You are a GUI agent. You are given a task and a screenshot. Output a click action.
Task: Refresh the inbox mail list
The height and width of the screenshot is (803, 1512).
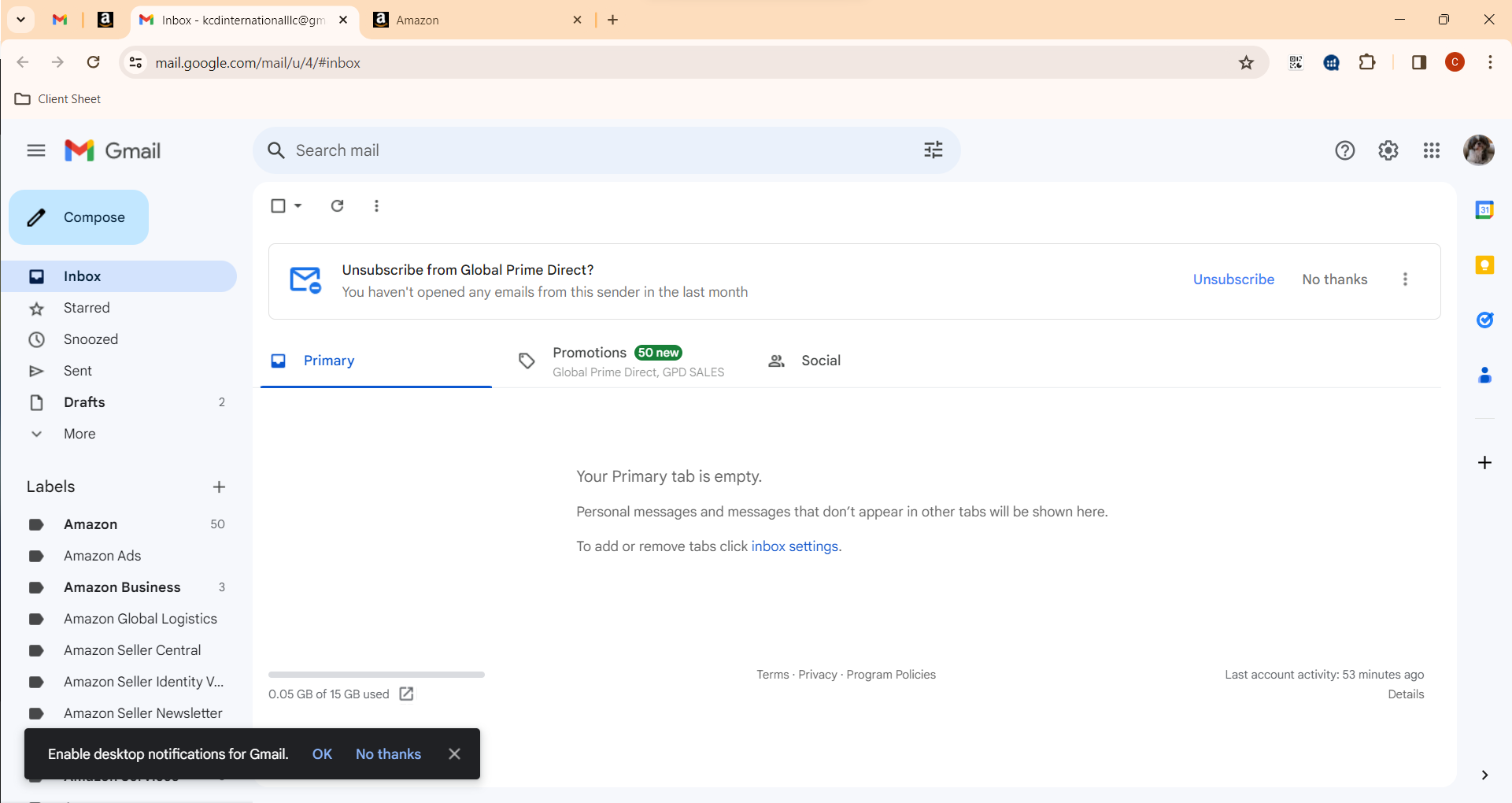(x=337, y=205)
